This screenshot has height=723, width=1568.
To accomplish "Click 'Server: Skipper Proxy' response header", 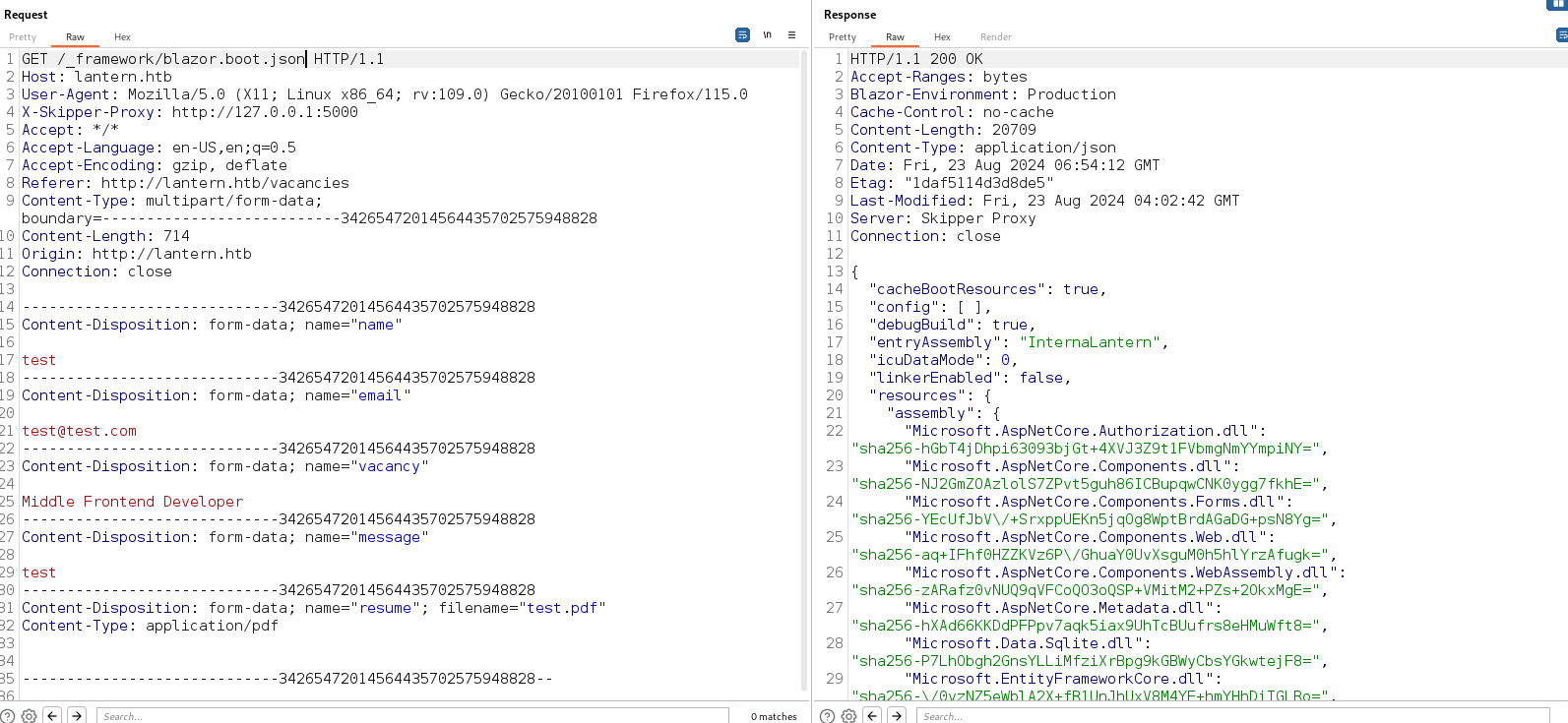I will [943, 218].
